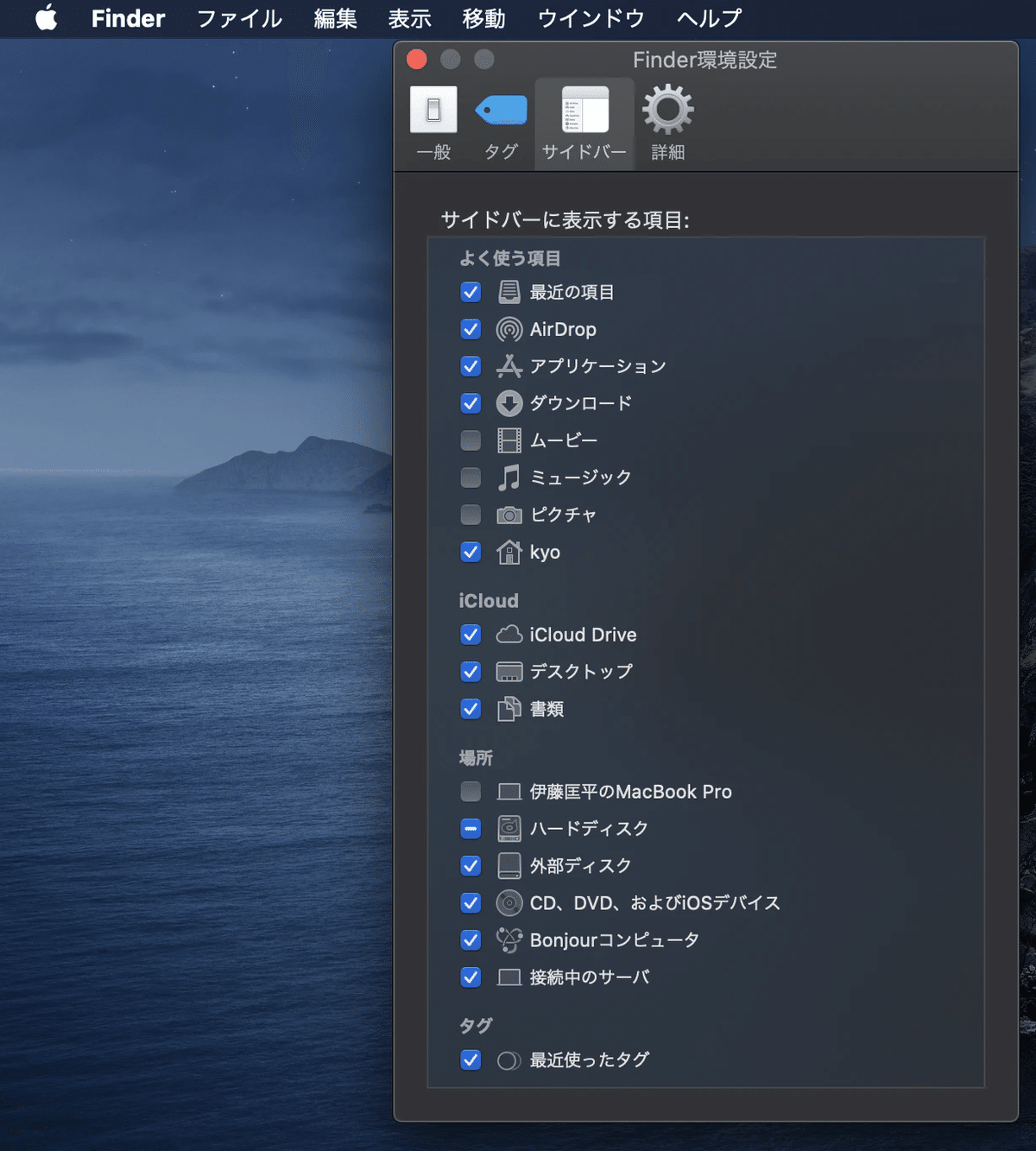Open the ウインドウ menu
The height and width of the screenshot is (1151, 1036).
[591, 18]
